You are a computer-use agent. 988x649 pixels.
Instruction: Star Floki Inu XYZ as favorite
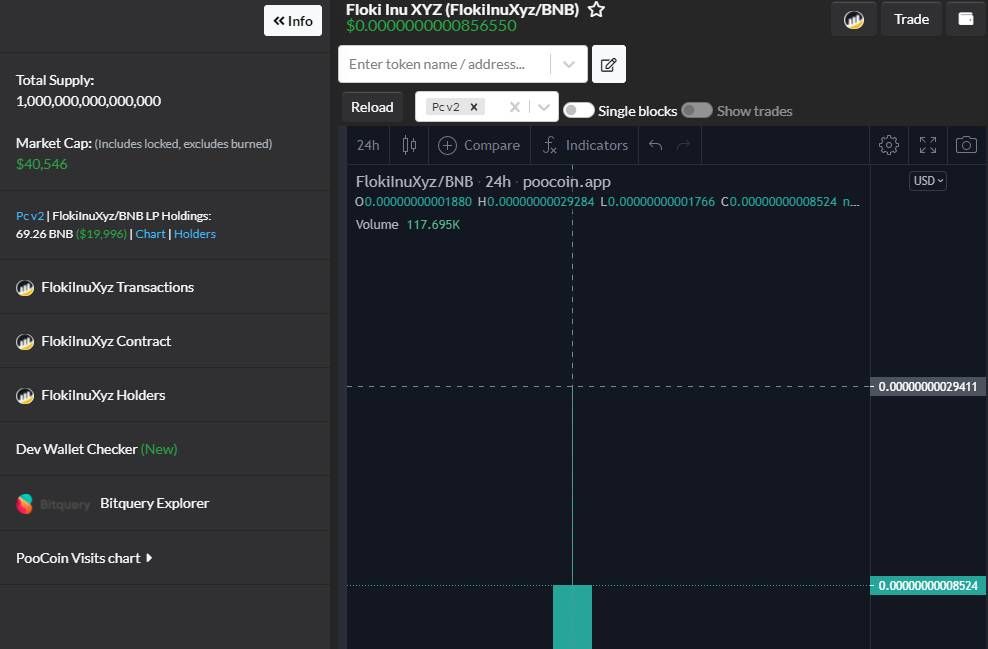tap(596, 10)
